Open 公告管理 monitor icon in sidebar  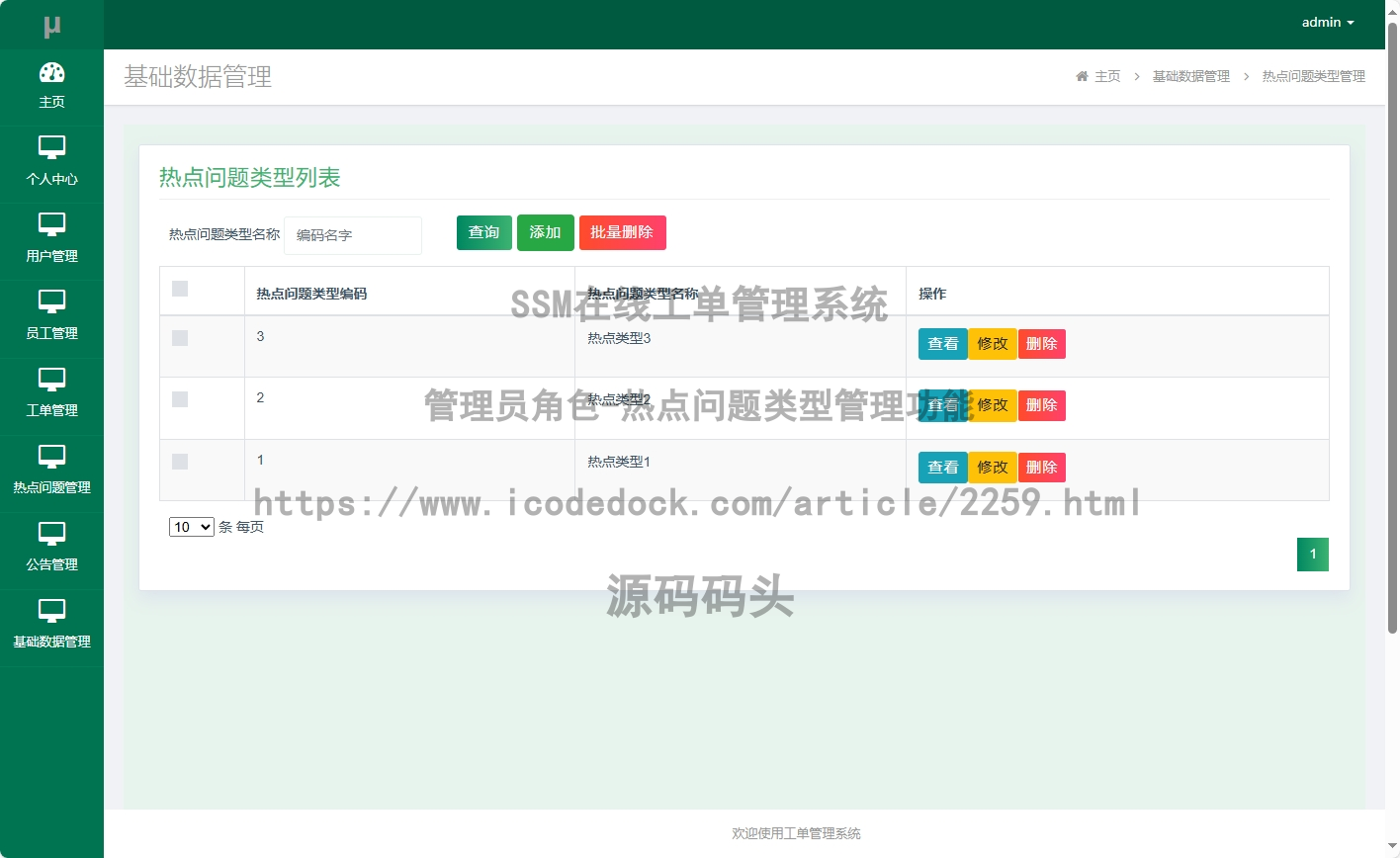tap(51, 534)
